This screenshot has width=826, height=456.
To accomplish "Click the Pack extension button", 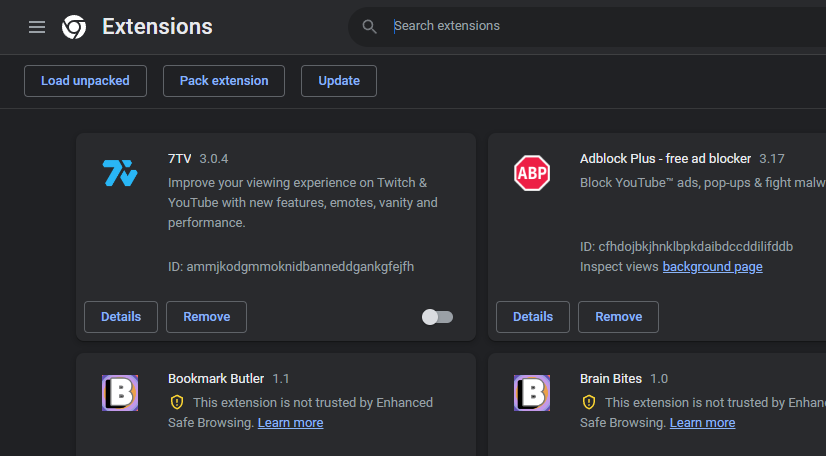I will (x=224, y=81).
